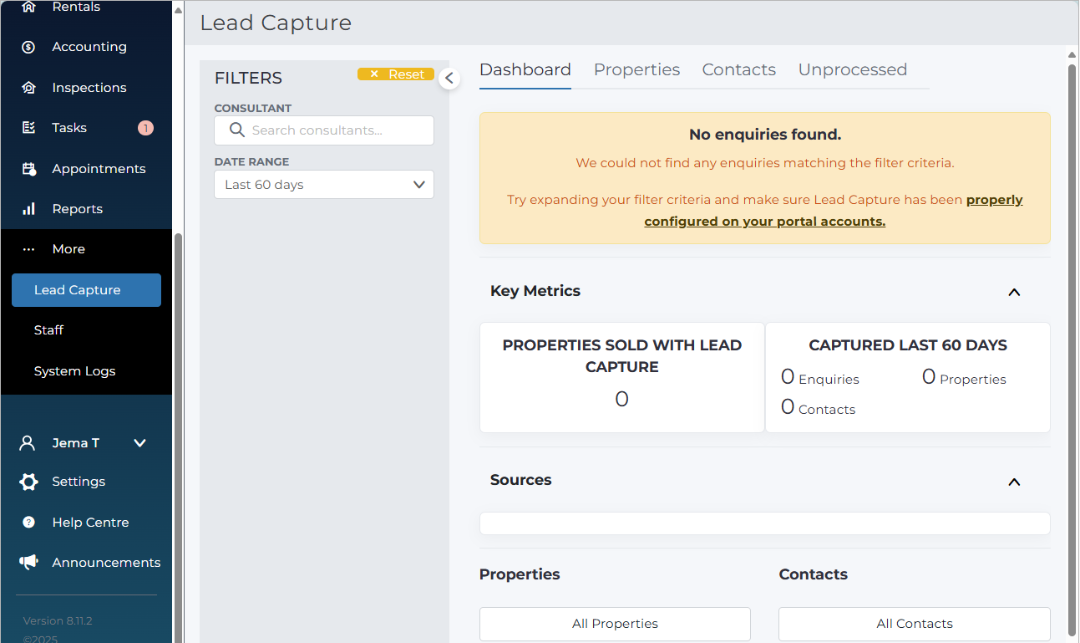
Task: Click the sidebar vertical scrollbar
Action: (178, 438)
